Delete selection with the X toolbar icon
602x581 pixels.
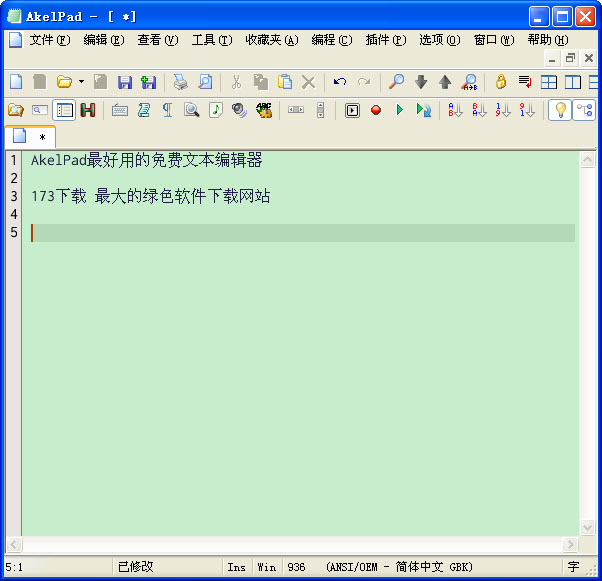click(308, 82)
